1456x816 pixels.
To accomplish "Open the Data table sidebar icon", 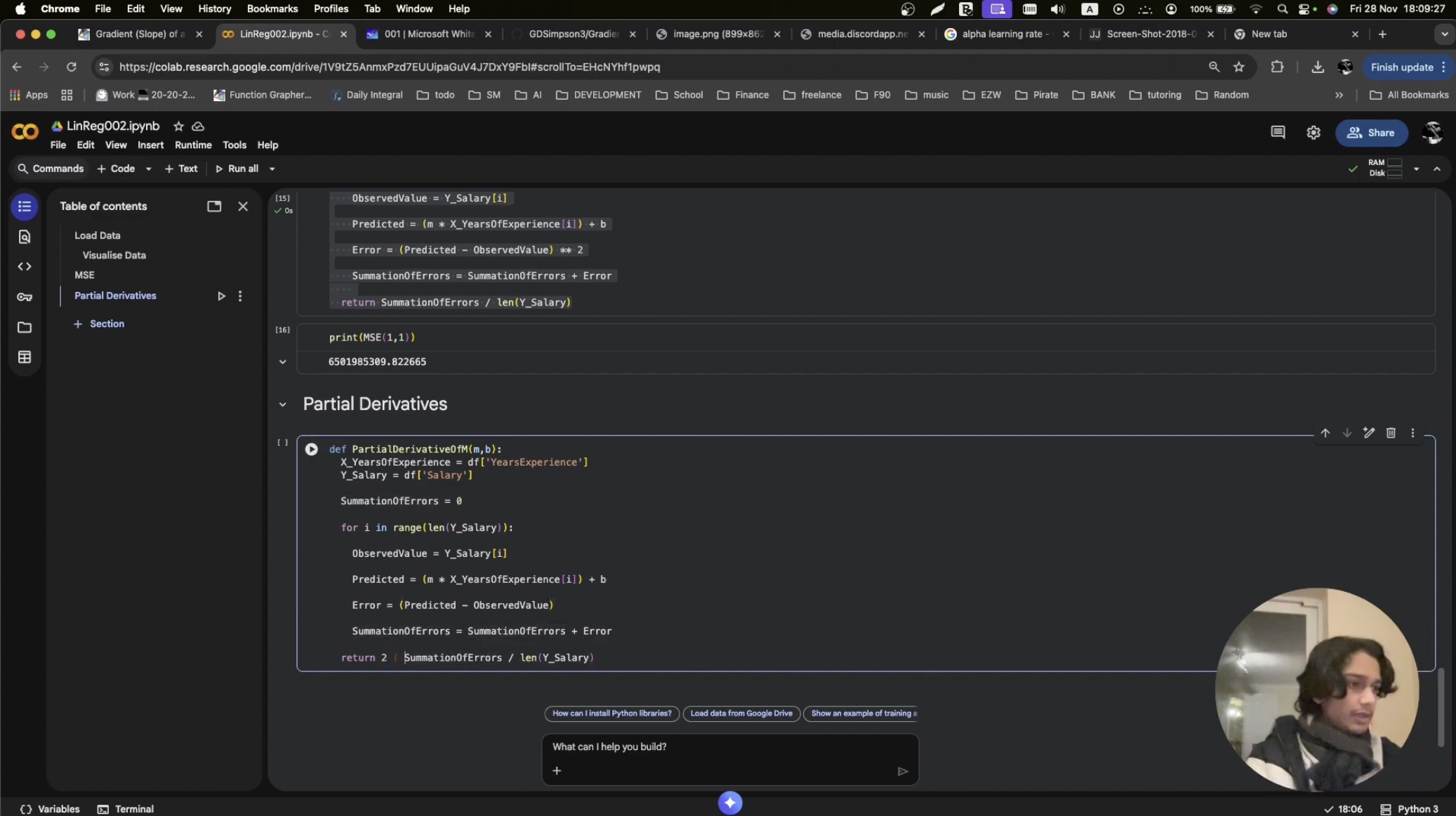I will coord(25,357).
